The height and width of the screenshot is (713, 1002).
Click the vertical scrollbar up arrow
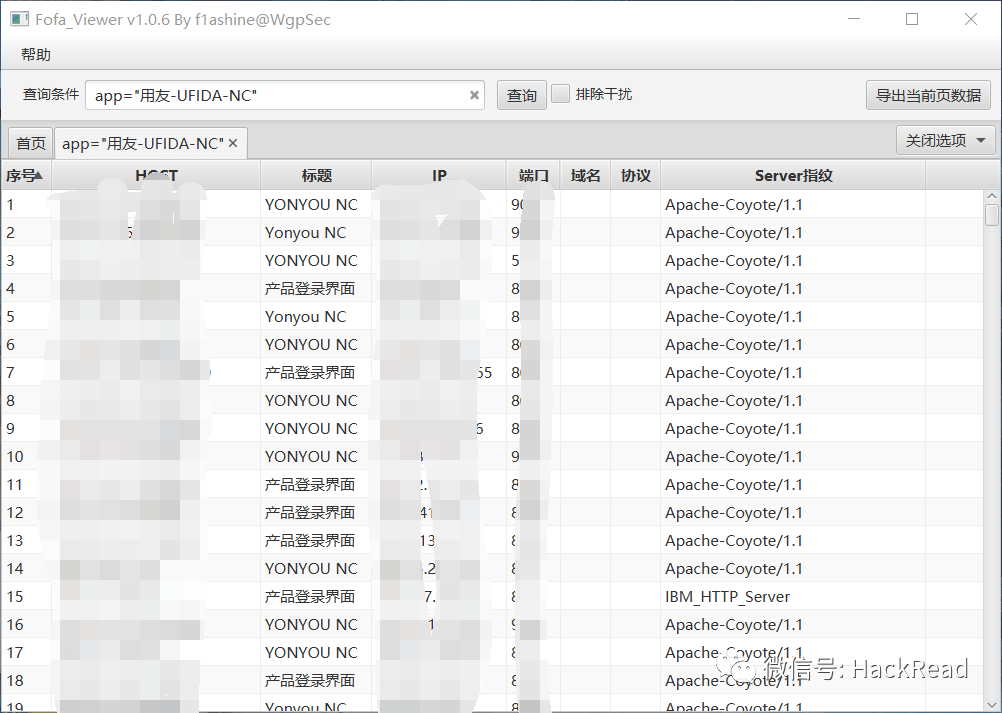pos(992,196)
